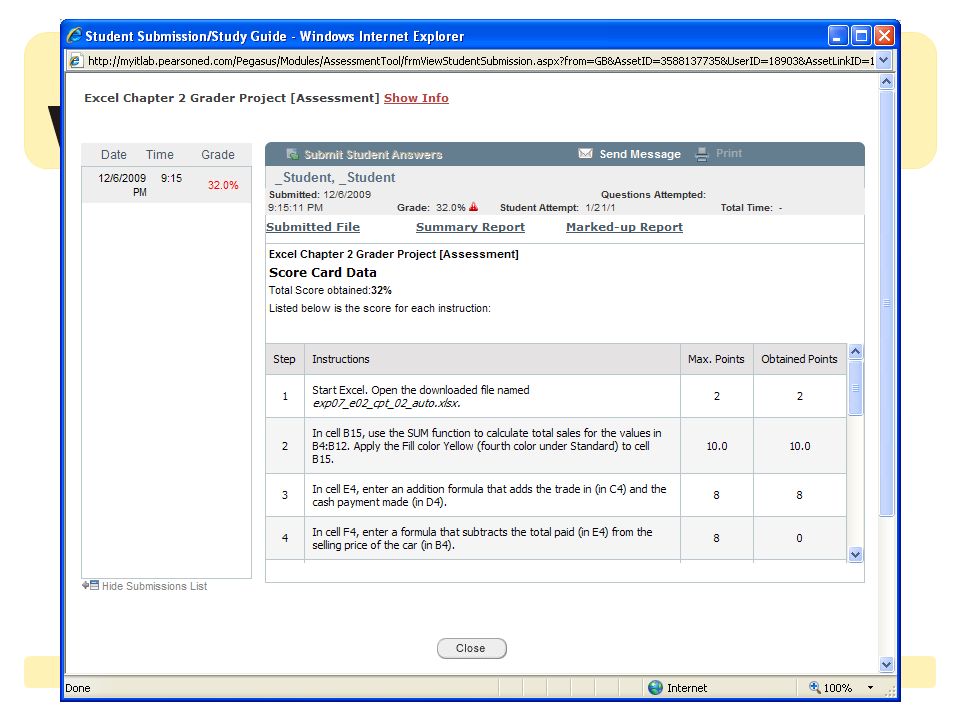Viewport: 960px width, 720px height.
Task: Click Hide Submissions List link
Action: (x=154, y=586)
